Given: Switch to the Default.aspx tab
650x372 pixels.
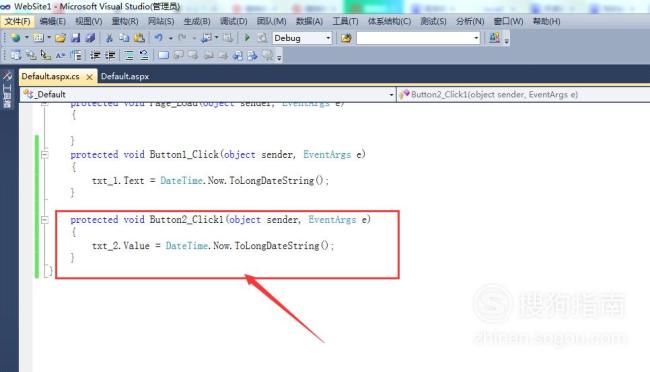Looking at the screenshot, I should [x=125, y=76].
